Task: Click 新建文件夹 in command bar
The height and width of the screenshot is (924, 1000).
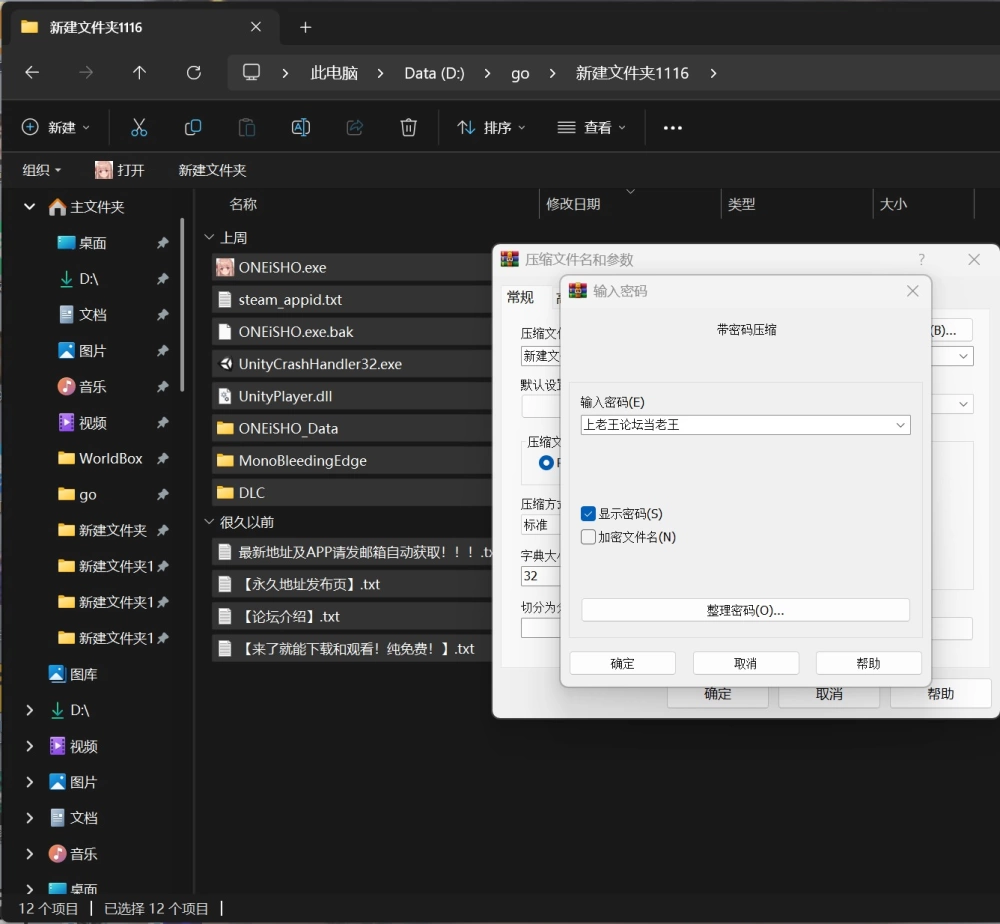Action: point(212,170)
